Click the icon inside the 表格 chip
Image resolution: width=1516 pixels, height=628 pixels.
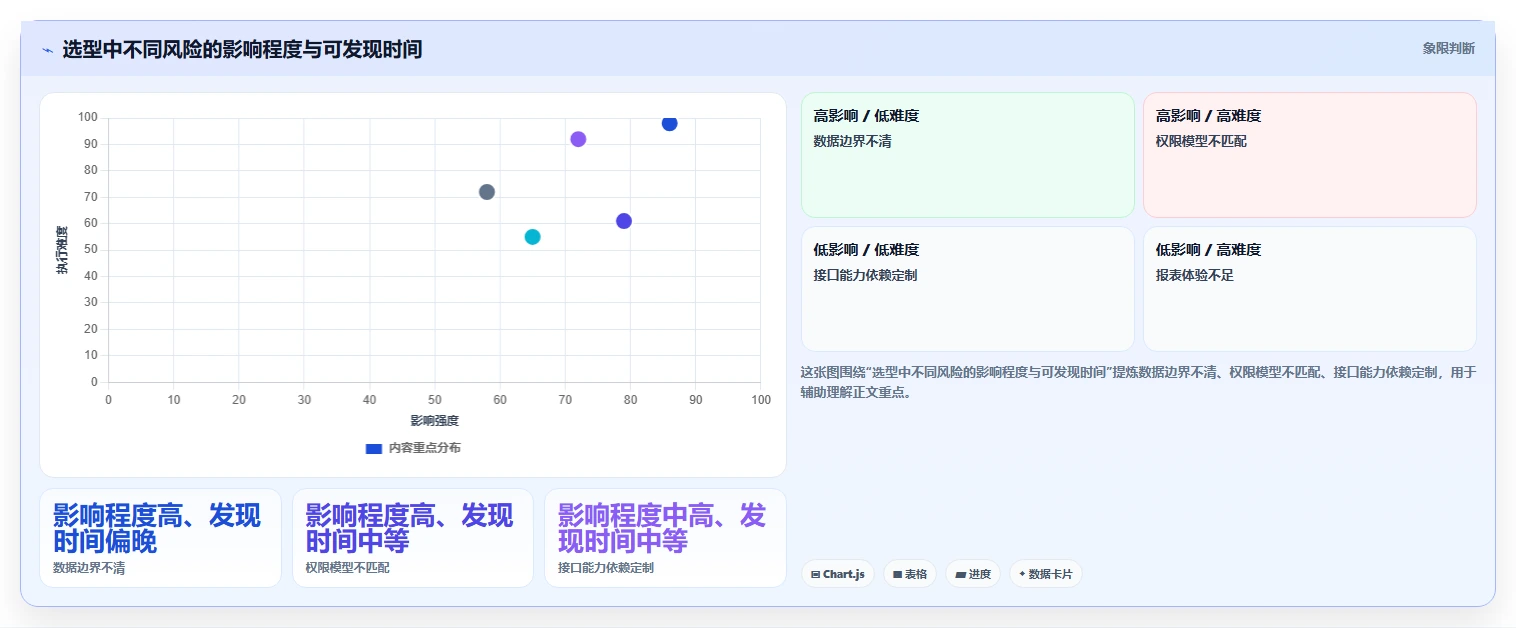[898, 575]
